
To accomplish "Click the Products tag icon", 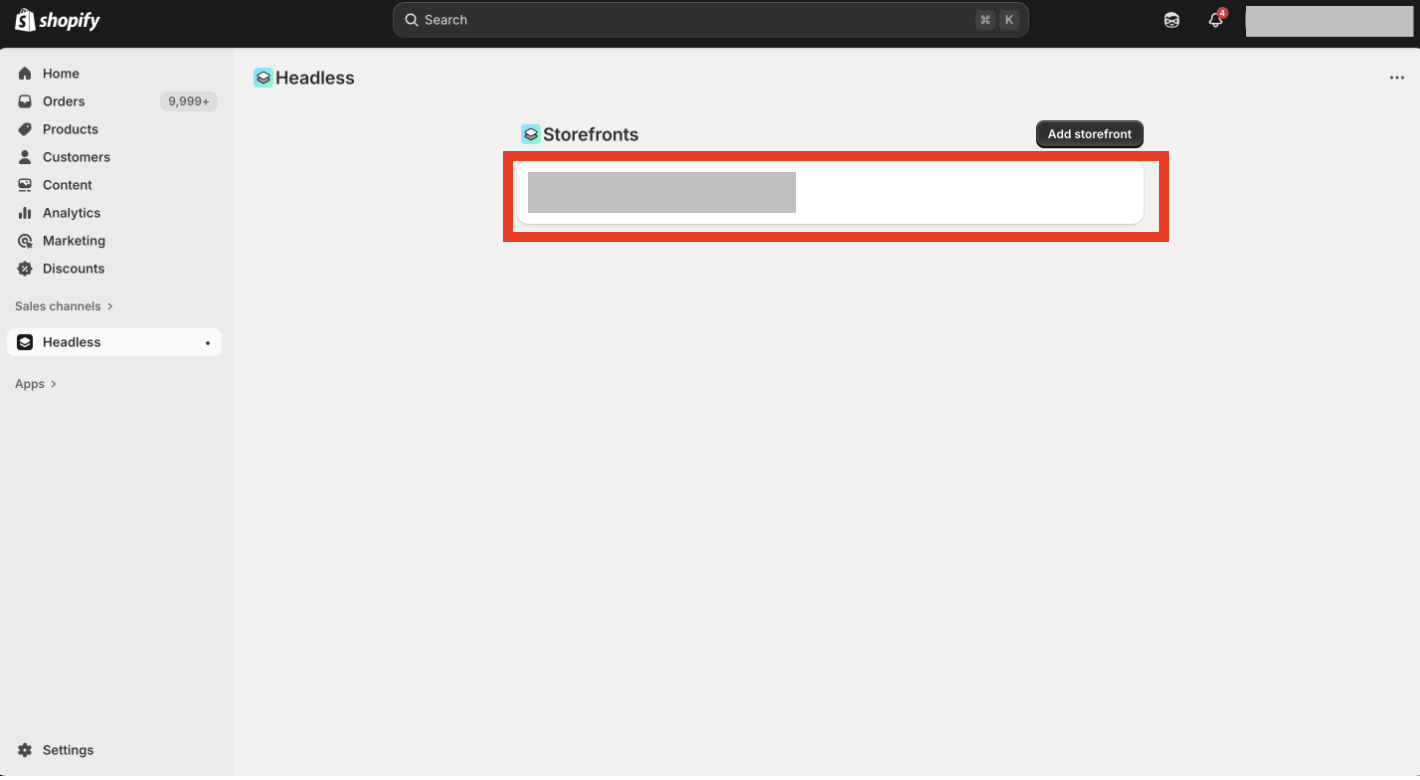I will tap(25, 130).
